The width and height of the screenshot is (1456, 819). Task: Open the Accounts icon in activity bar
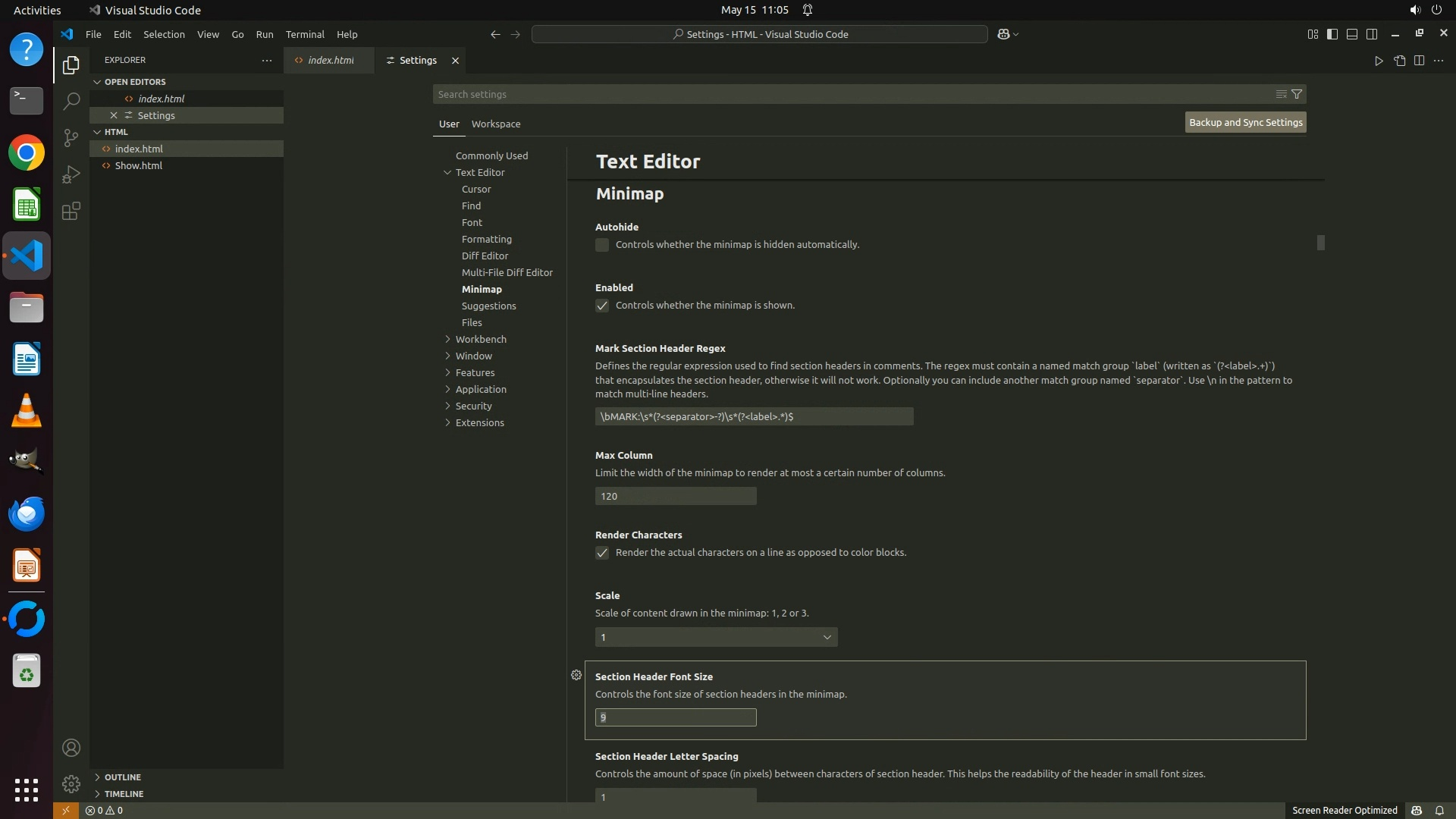[71, 748]
